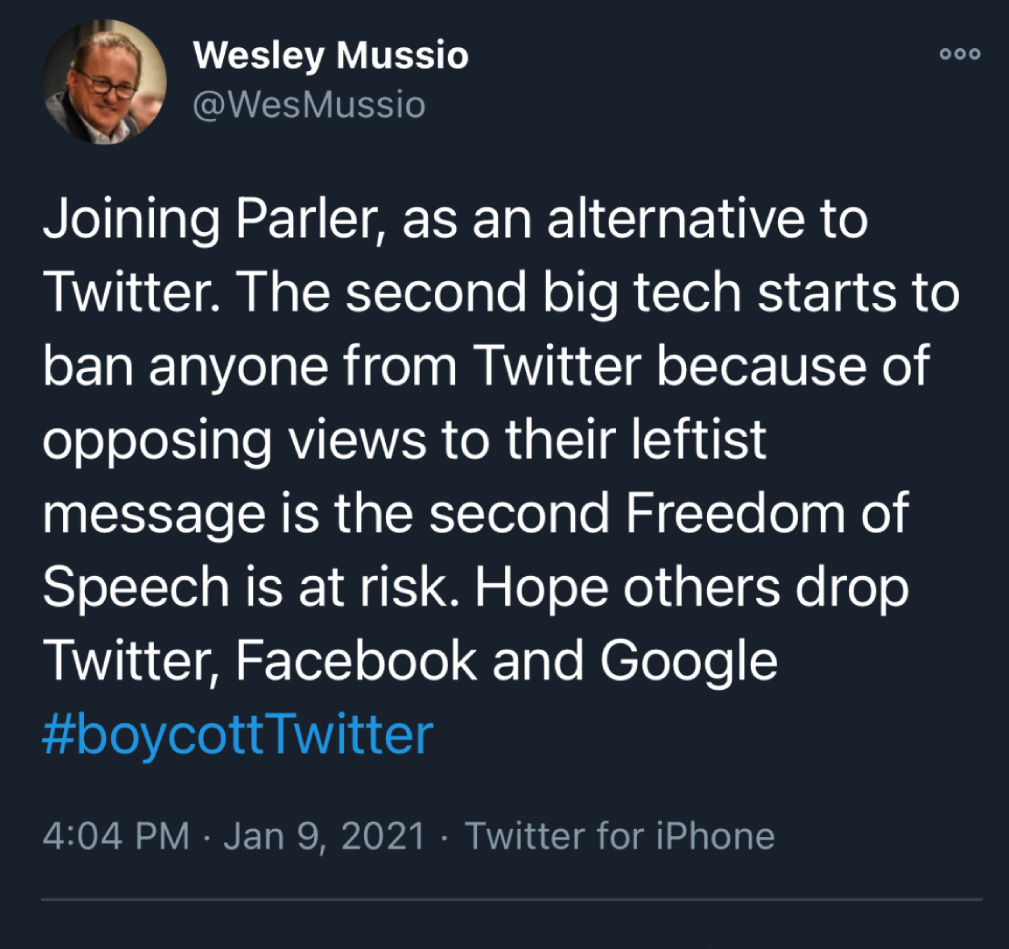Click the word Speech in the tweet body
Screen dimensions: 1009x949
click(x=136, y=589)
